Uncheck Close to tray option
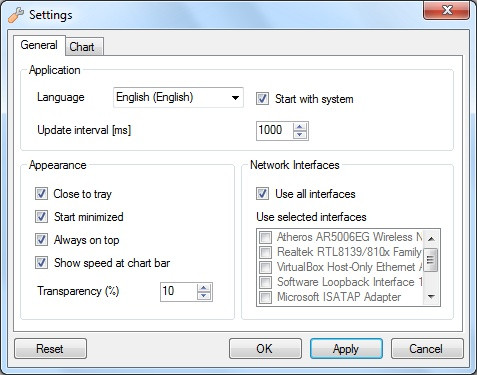The height and width of the screenshot is (375, 477). pos(41,194)
